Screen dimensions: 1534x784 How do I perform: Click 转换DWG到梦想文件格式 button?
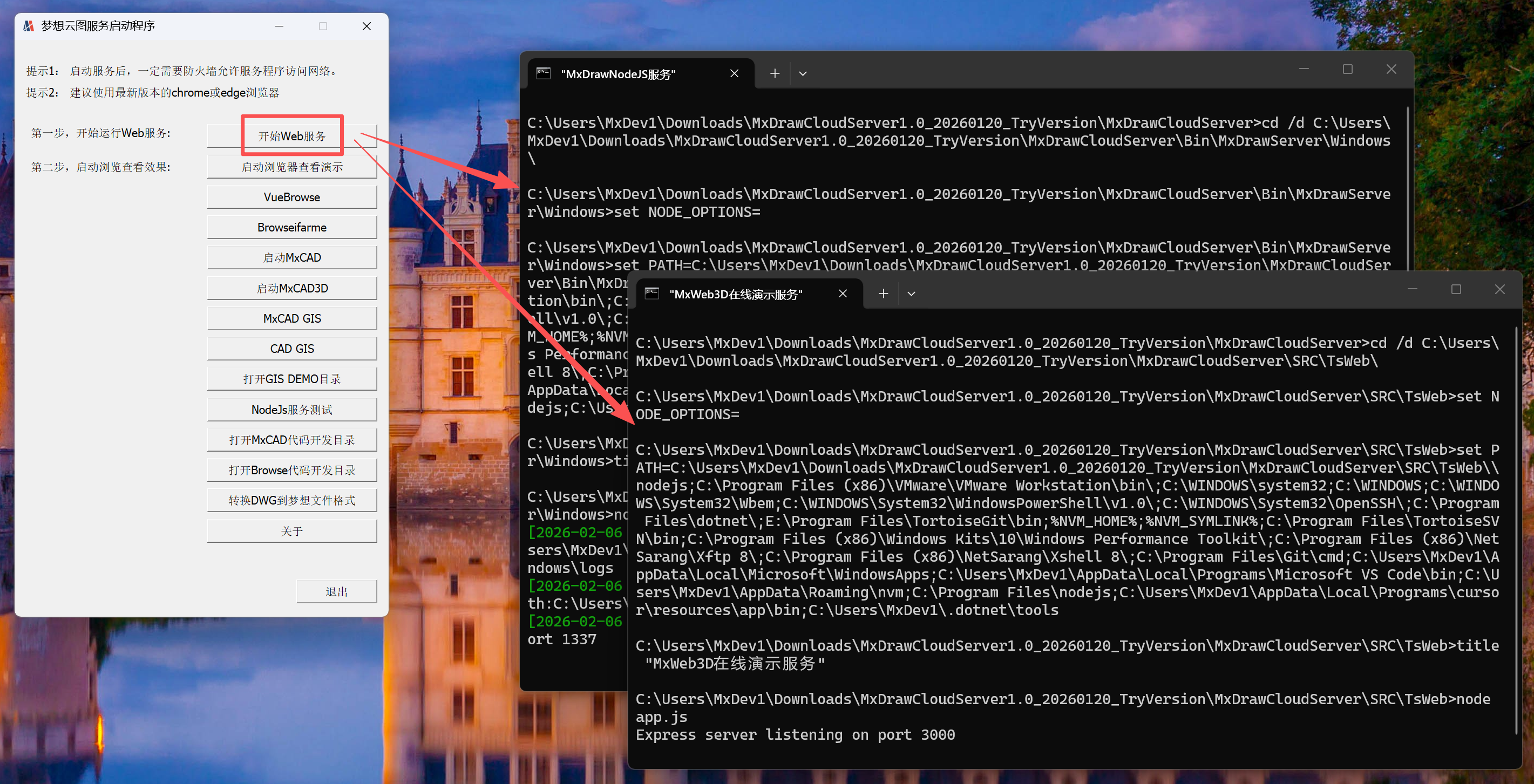click(292, 501)
